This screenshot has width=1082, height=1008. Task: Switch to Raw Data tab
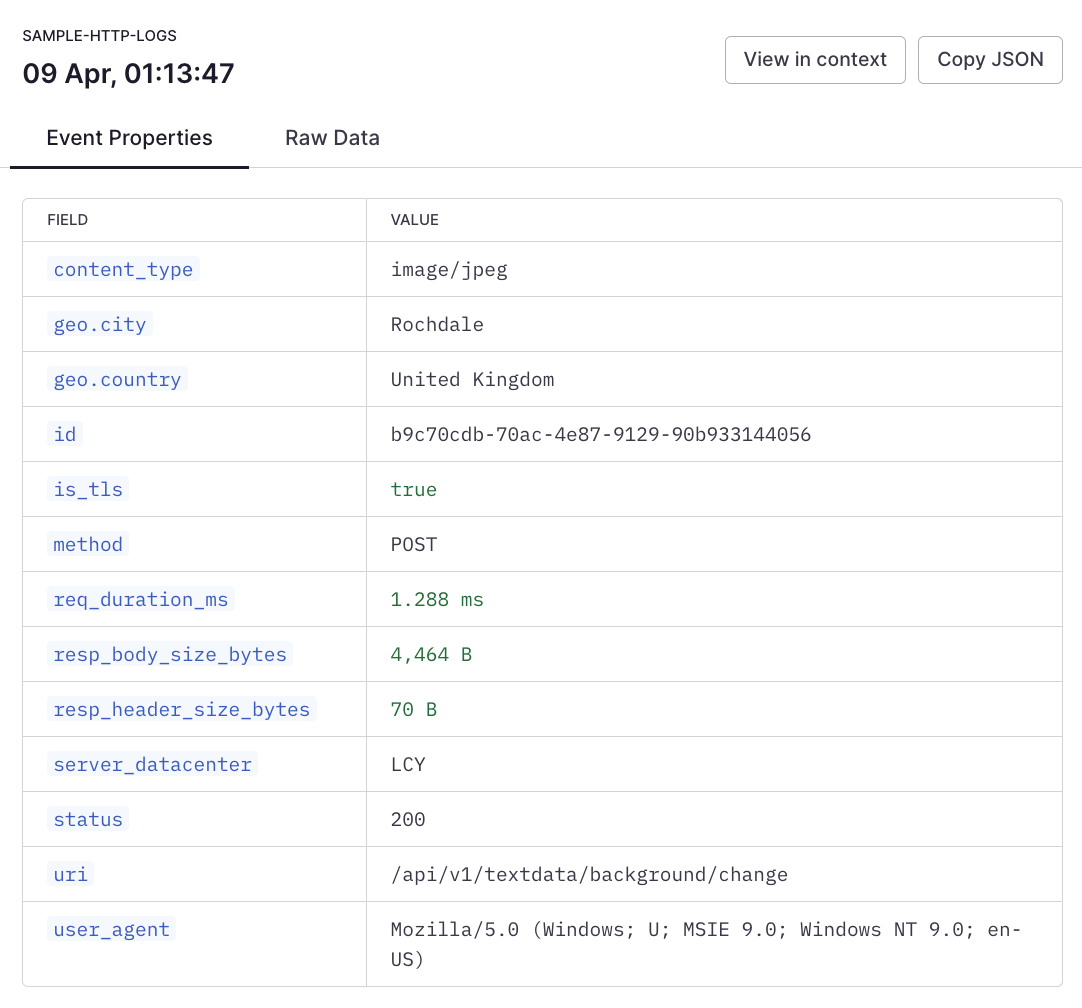click(x=332, y=138)
